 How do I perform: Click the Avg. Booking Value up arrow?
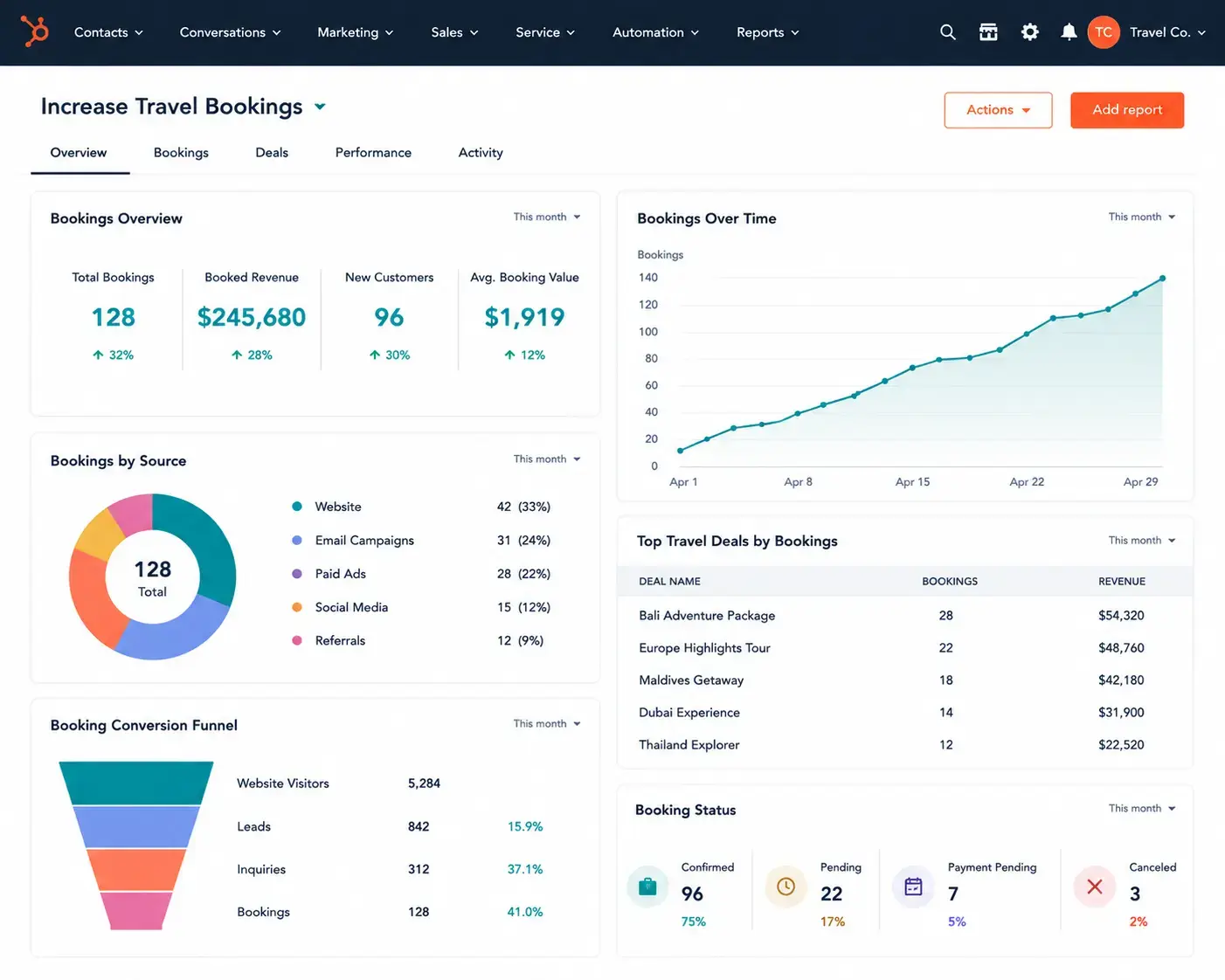coord(509,355)
